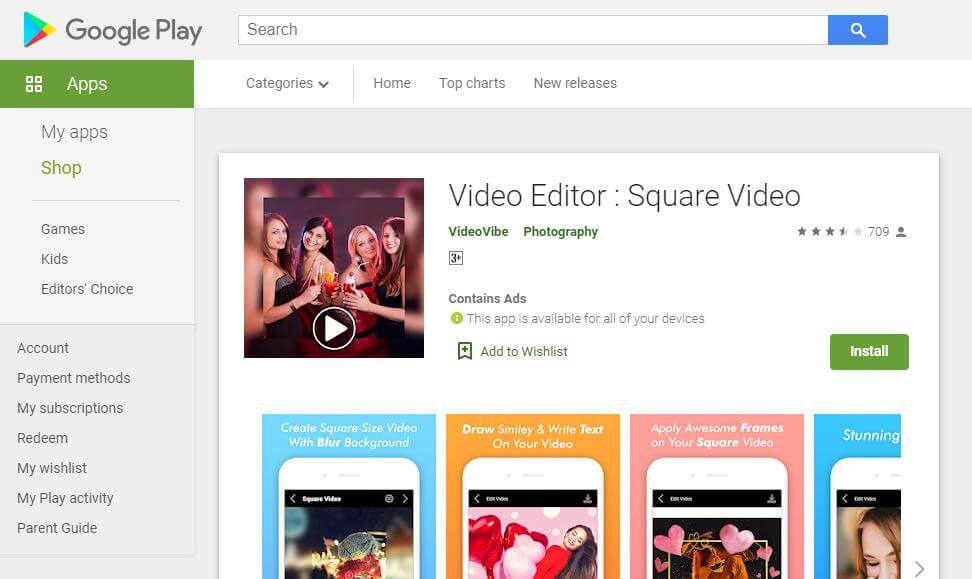Open Games category in sidebar
Image resolution: width=972 pixels, height=579 pixels.
click(63, 229)
